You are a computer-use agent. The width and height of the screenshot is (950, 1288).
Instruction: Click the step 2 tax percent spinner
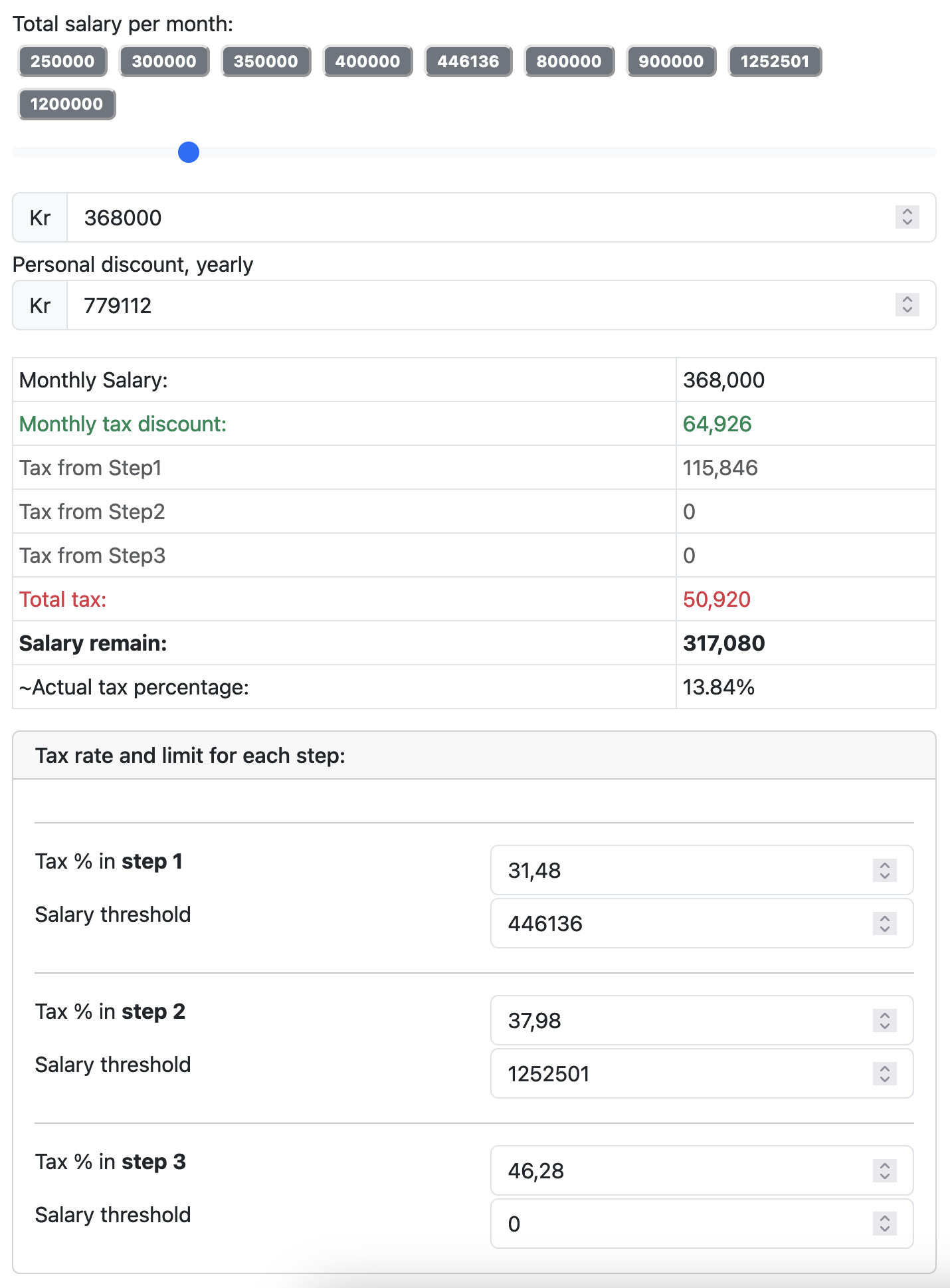[x=884, y=1021]
